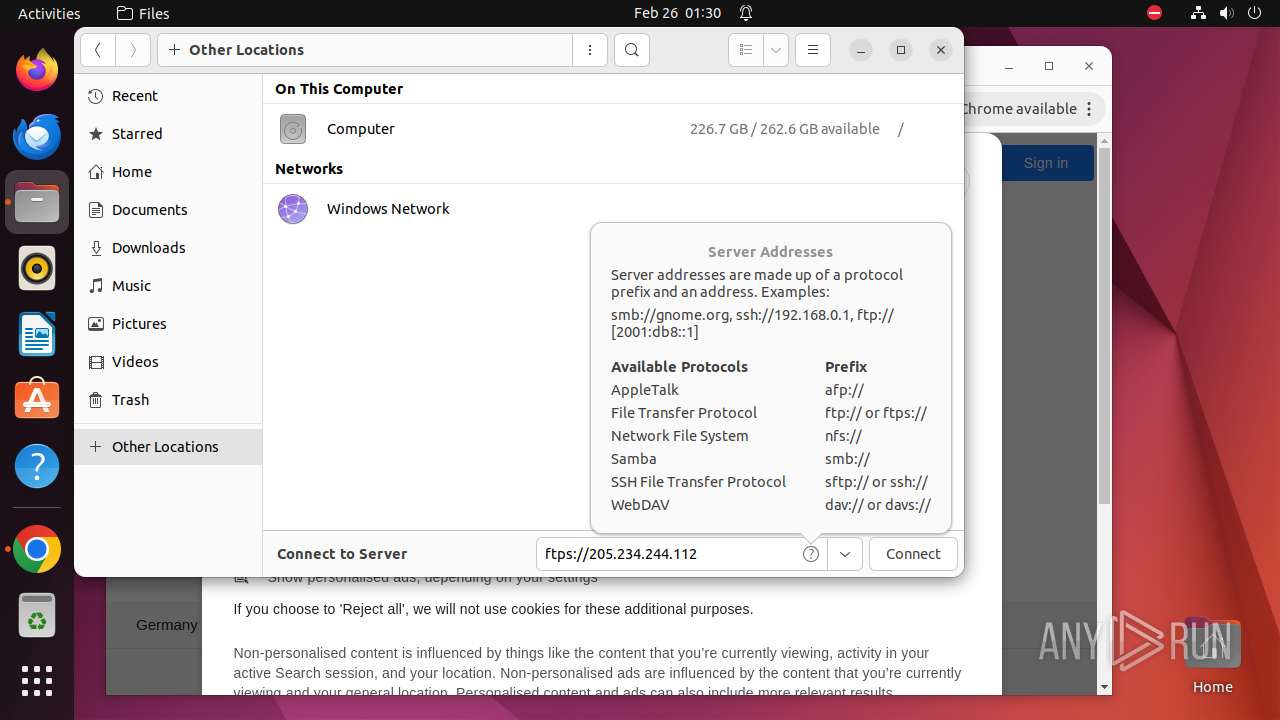Image resolution: width=1280 pixels, height=720 pixels.
Task: Expand recent server addresses dropdown
Action: pos(845,554)
